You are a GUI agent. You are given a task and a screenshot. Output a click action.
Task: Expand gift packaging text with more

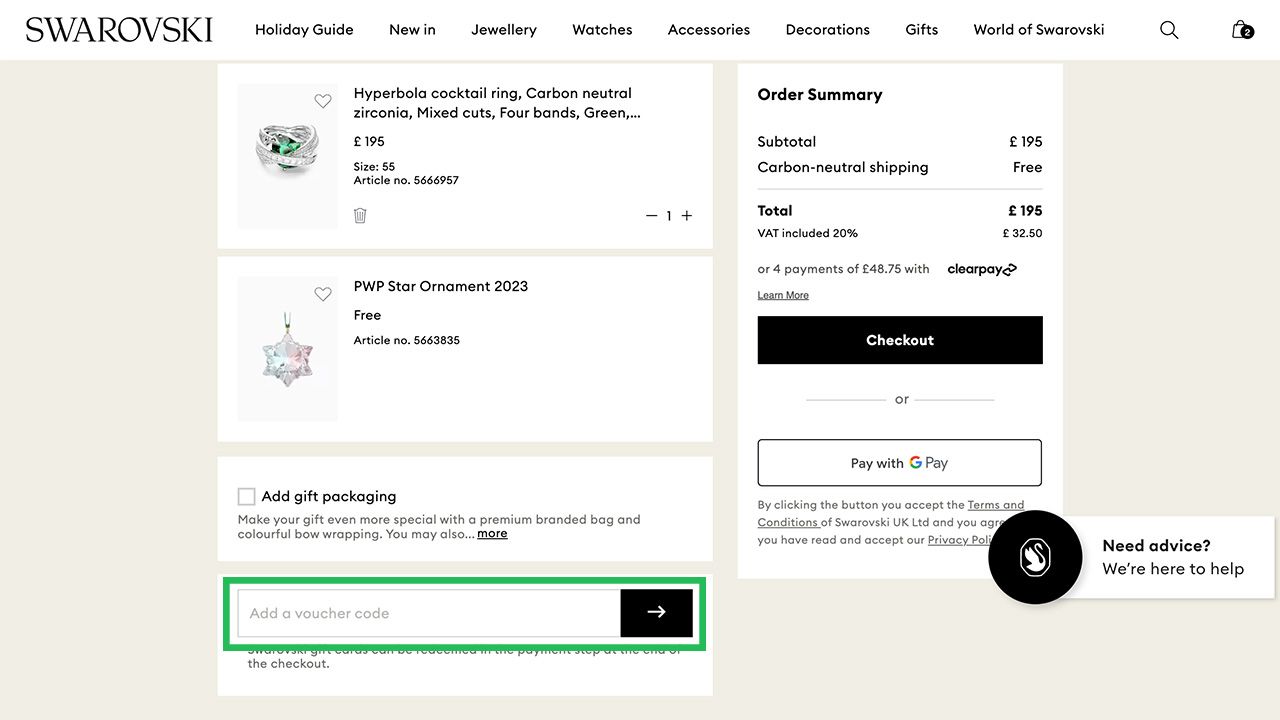point(492,534)
